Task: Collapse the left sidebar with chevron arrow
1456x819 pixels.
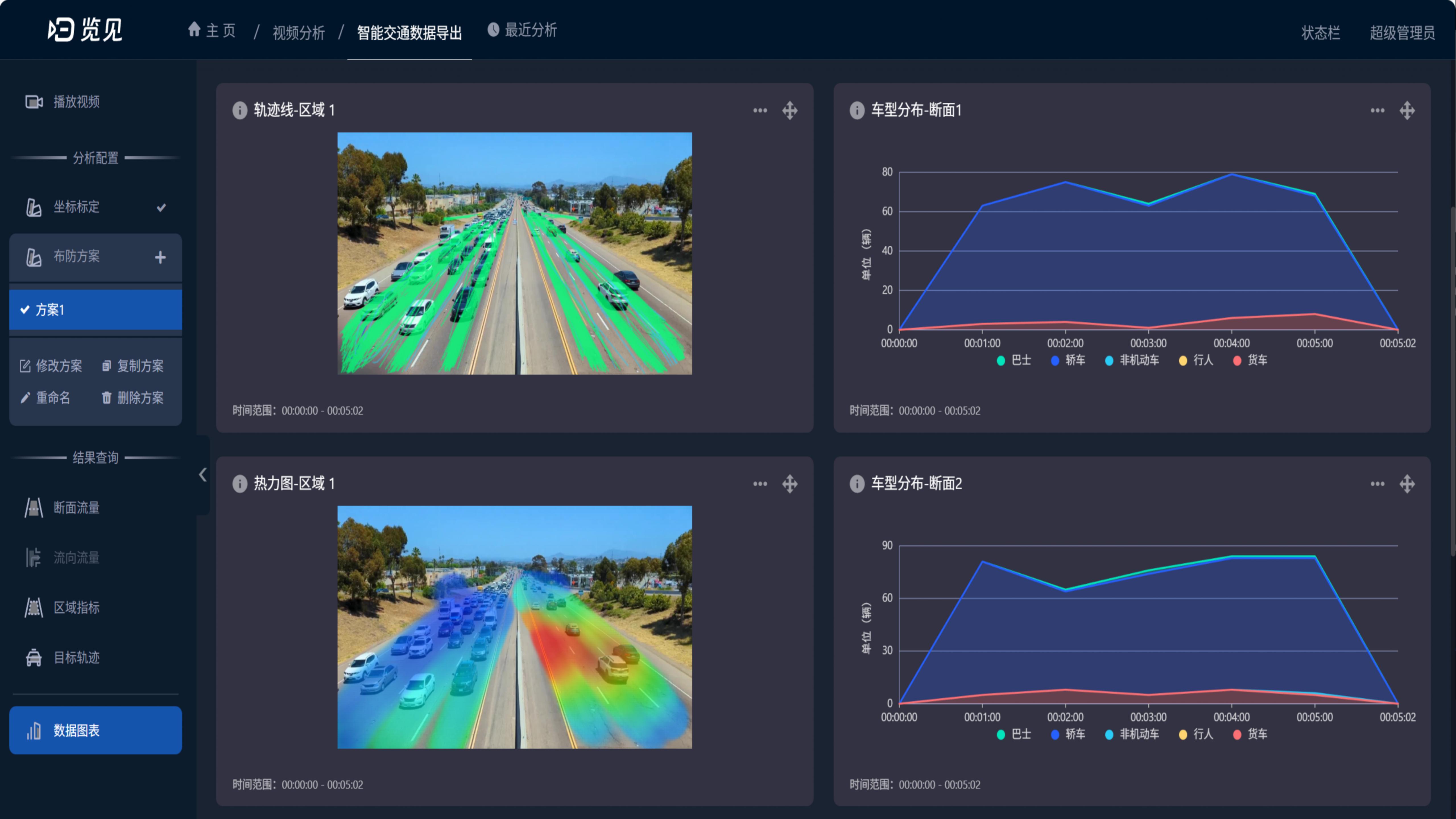Action: [202, 475]
